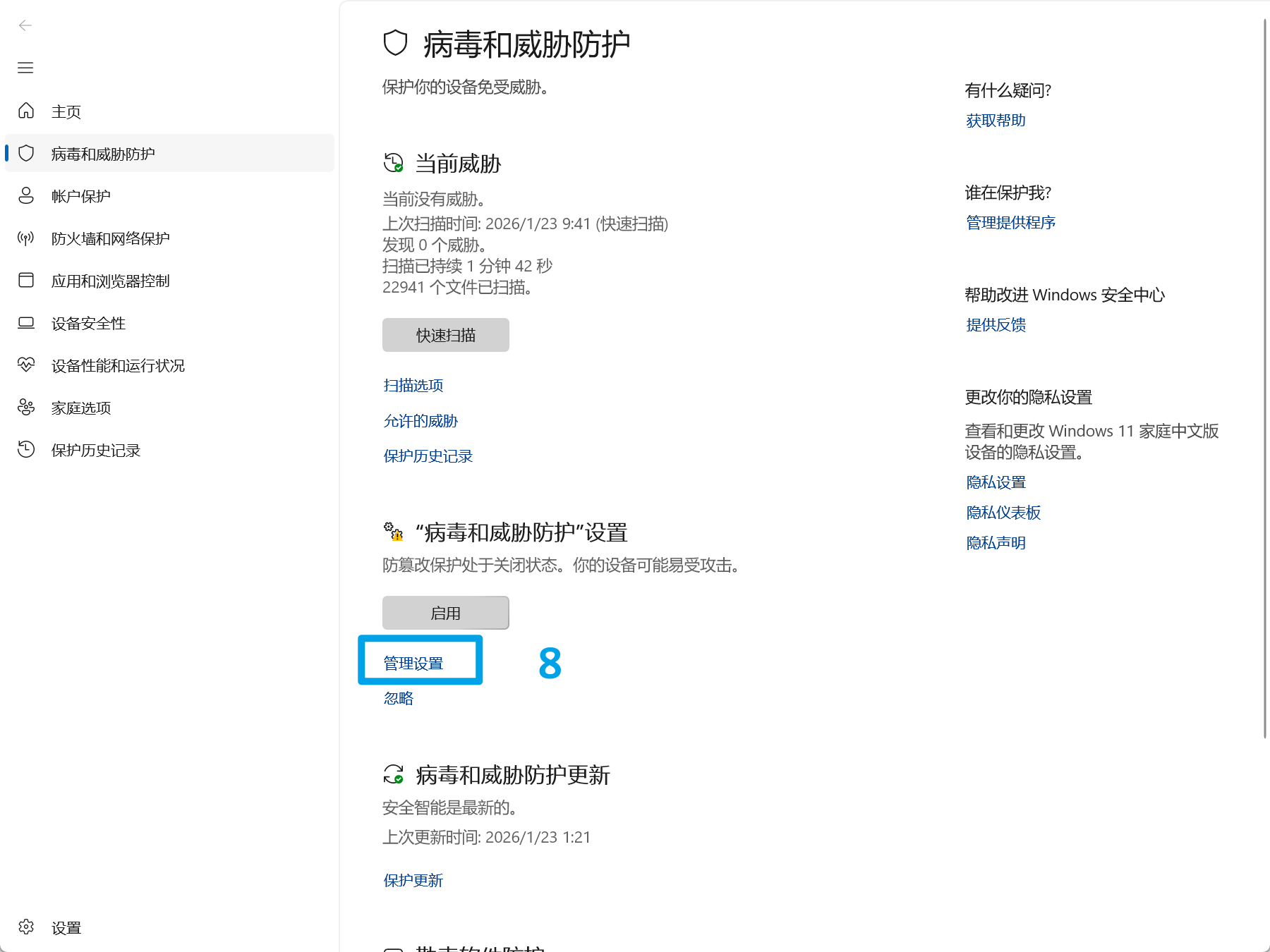Click the 上次更新时间 2026/1/23 1:21 text

[x=486, y=837]
